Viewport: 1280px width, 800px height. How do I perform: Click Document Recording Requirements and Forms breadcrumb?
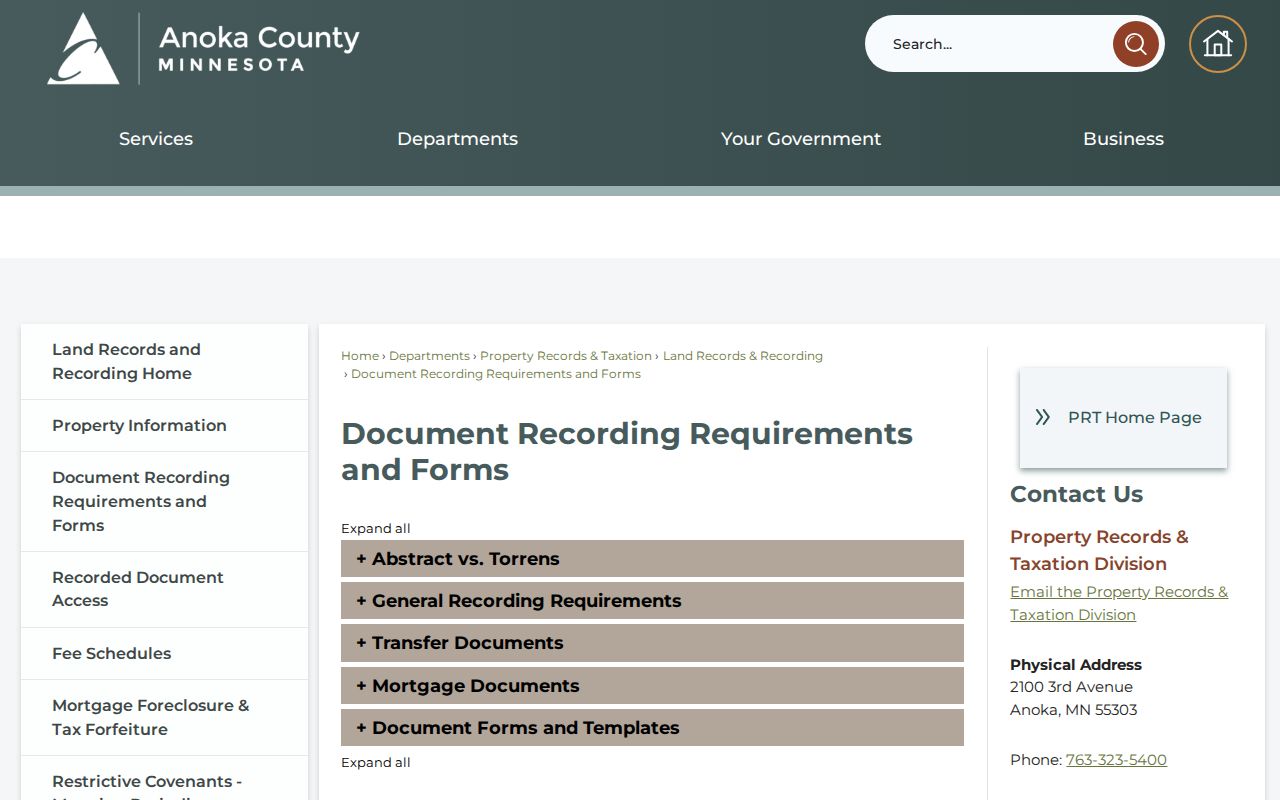(496, 374)
